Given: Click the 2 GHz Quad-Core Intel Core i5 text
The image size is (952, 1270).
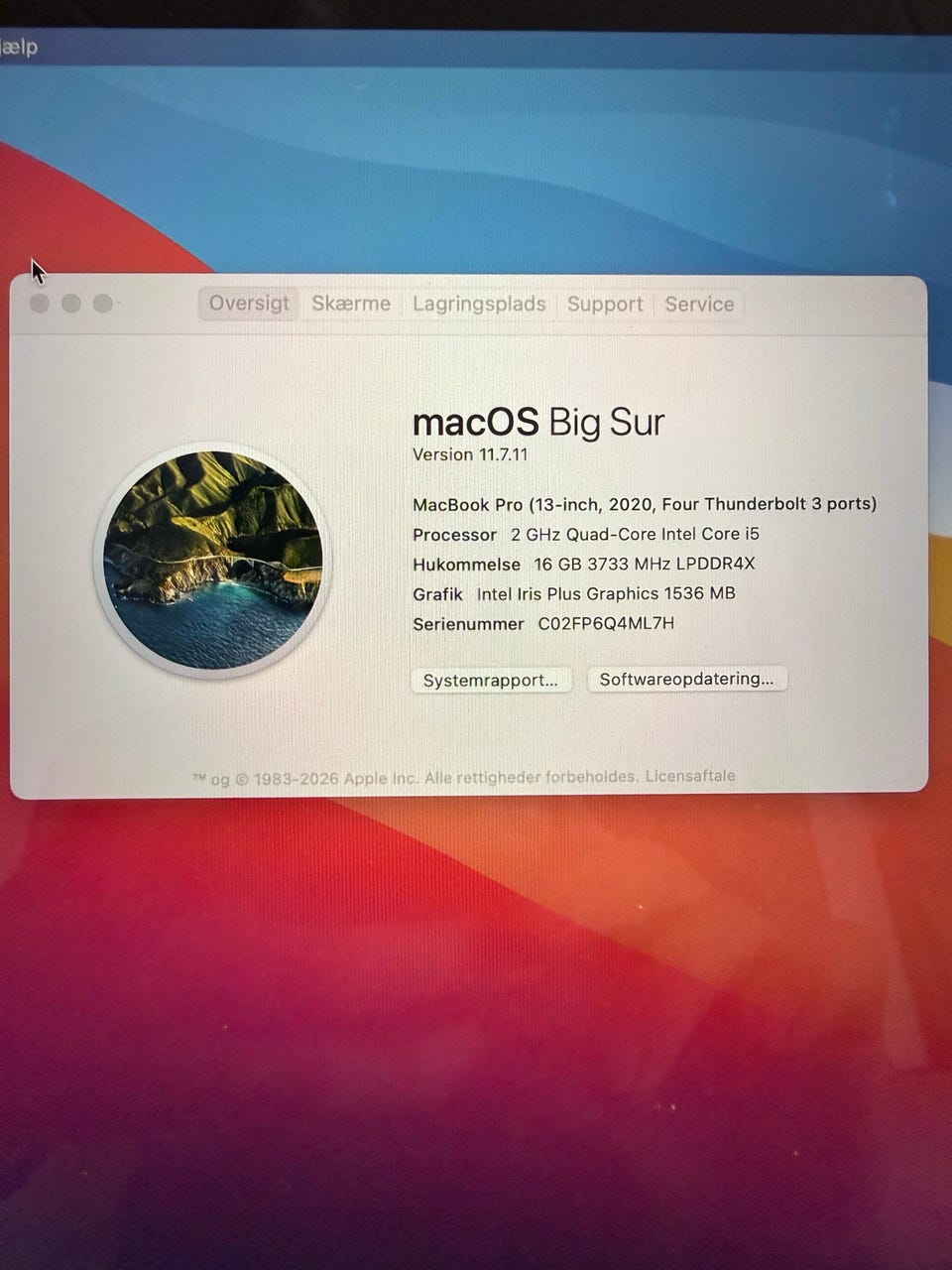Looking at the screenshot, I should pos(635,534).
